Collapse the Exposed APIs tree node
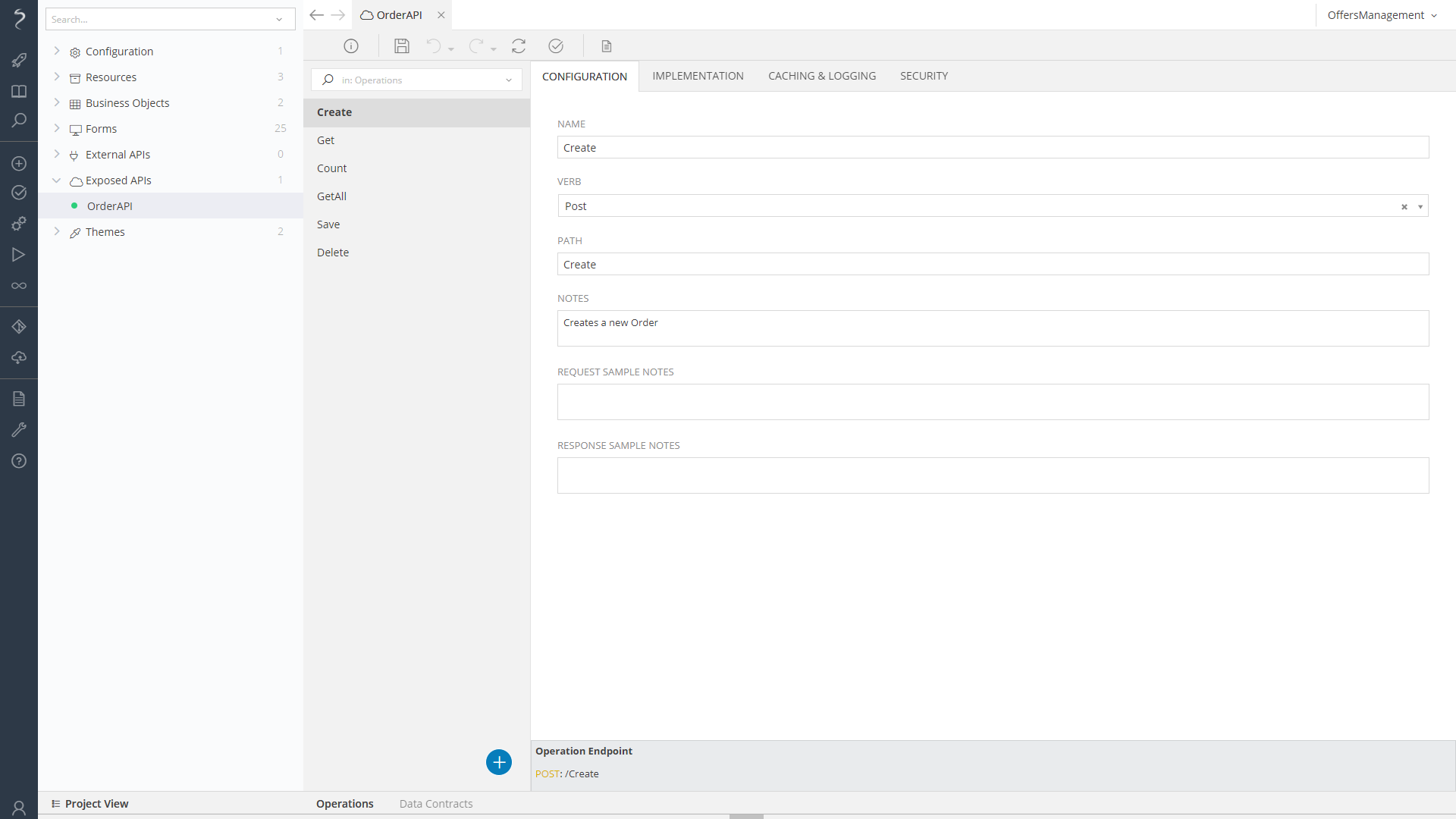Viewport: 1456px width, 819px height. [57, 180]
